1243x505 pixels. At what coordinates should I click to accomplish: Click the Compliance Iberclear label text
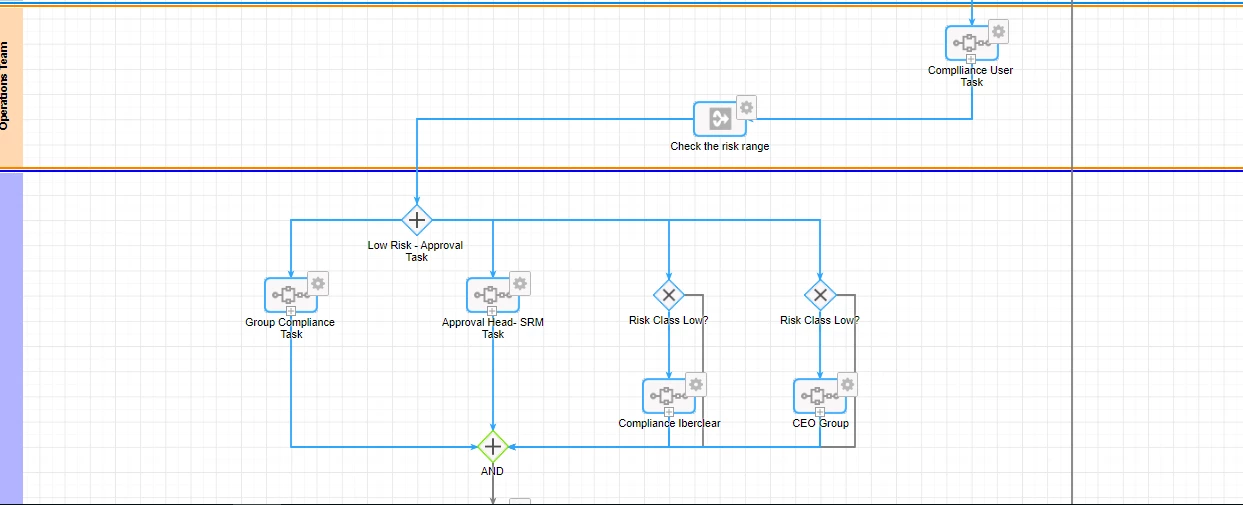point(669,423)
